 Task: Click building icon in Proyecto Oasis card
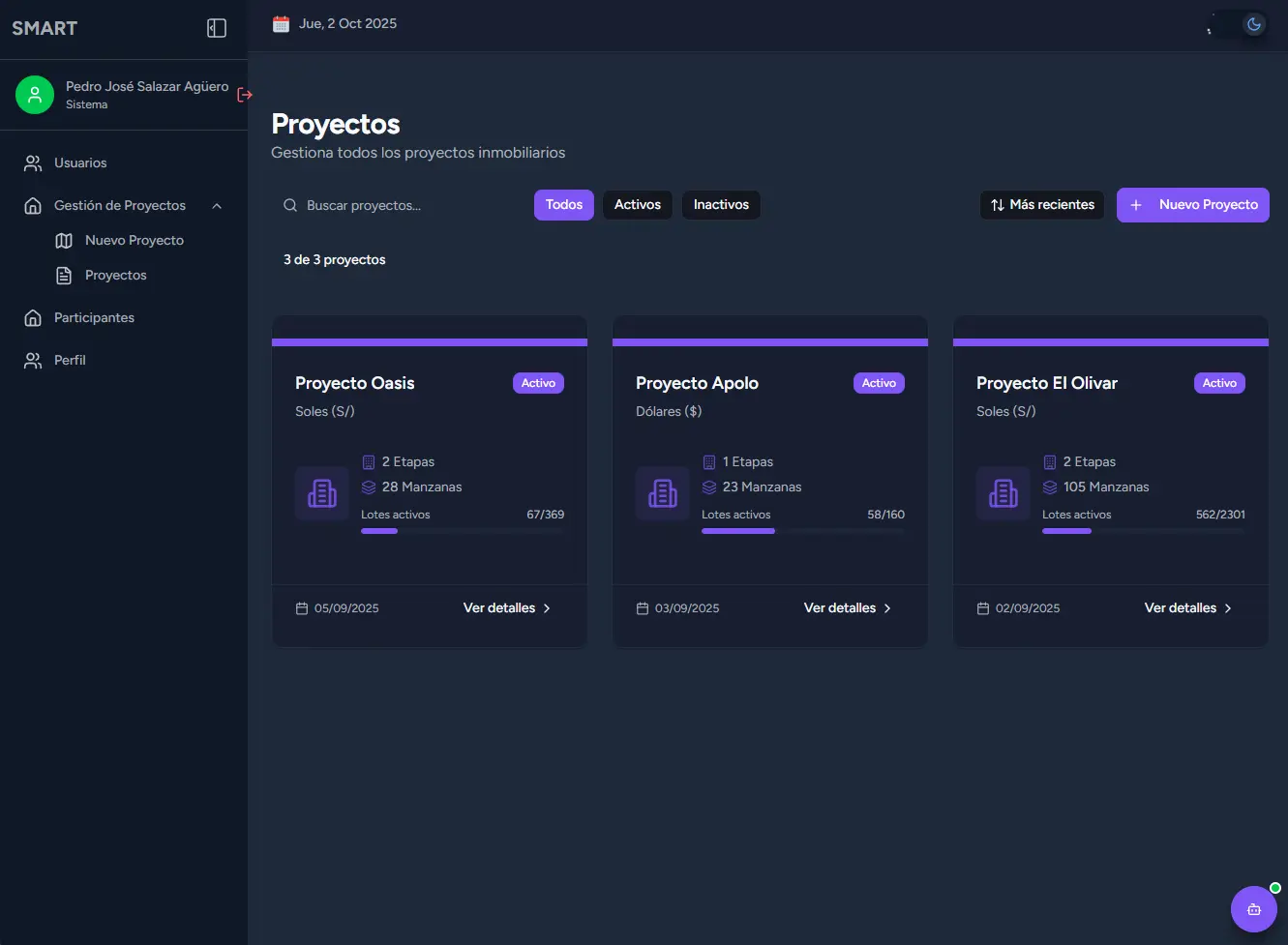pyautogui.click(x=322, y=493)
